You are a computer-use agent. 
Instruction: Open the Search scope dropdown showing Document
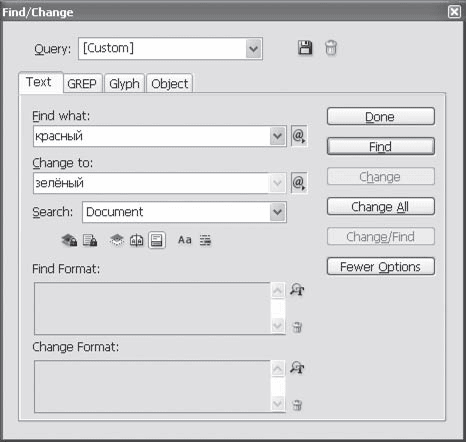278,212
